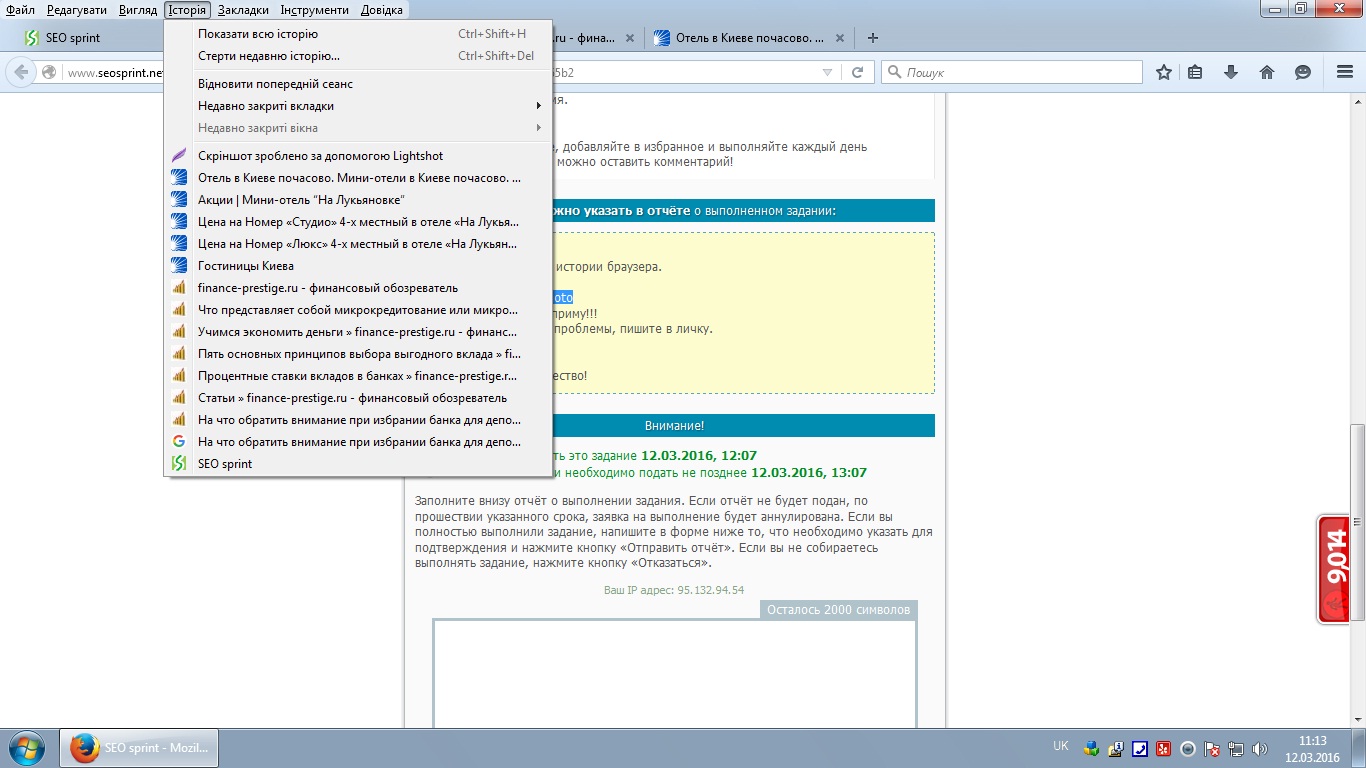Open history entry Учимся экономить деньги

pos(358,332)
